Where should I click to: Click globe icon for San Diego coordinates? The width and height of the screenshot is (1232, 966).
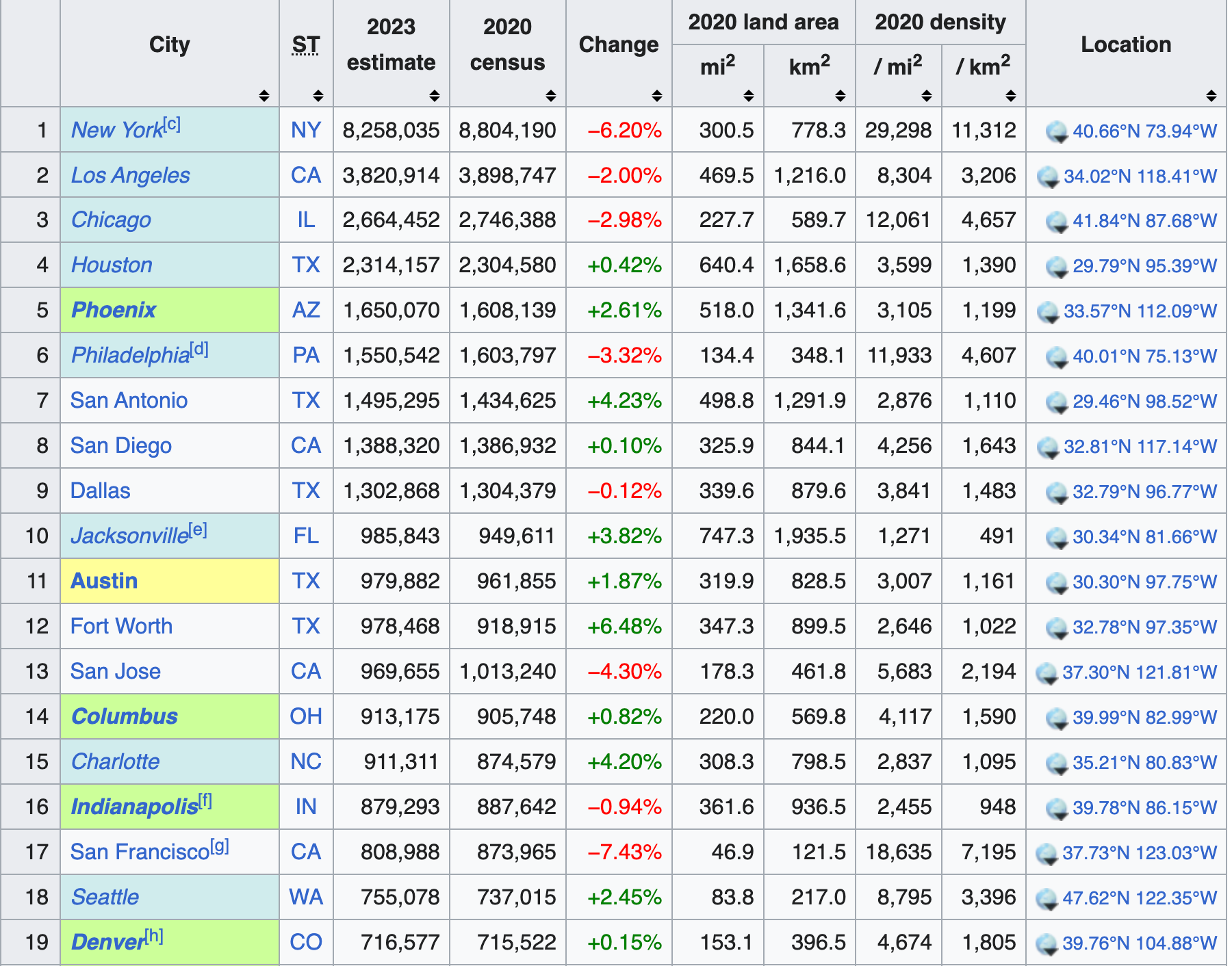click(1049, 447)
